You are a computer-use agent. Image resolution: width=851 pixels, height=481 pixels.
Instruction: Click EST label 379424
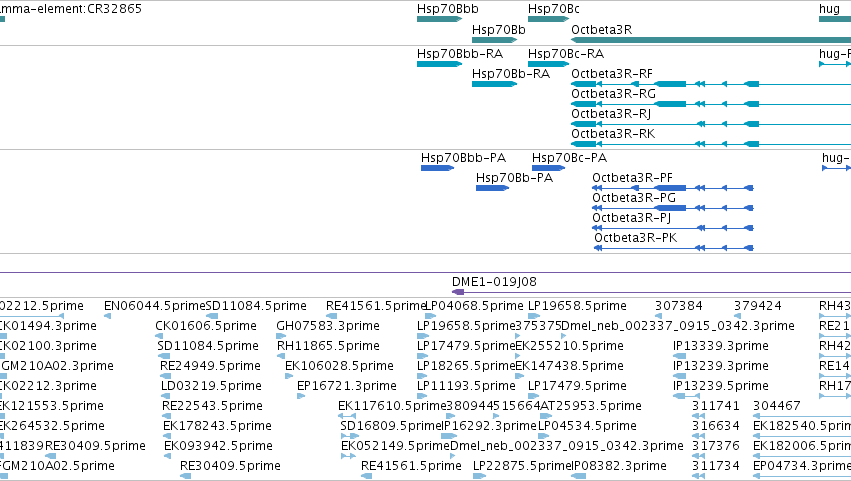[758, 306]
